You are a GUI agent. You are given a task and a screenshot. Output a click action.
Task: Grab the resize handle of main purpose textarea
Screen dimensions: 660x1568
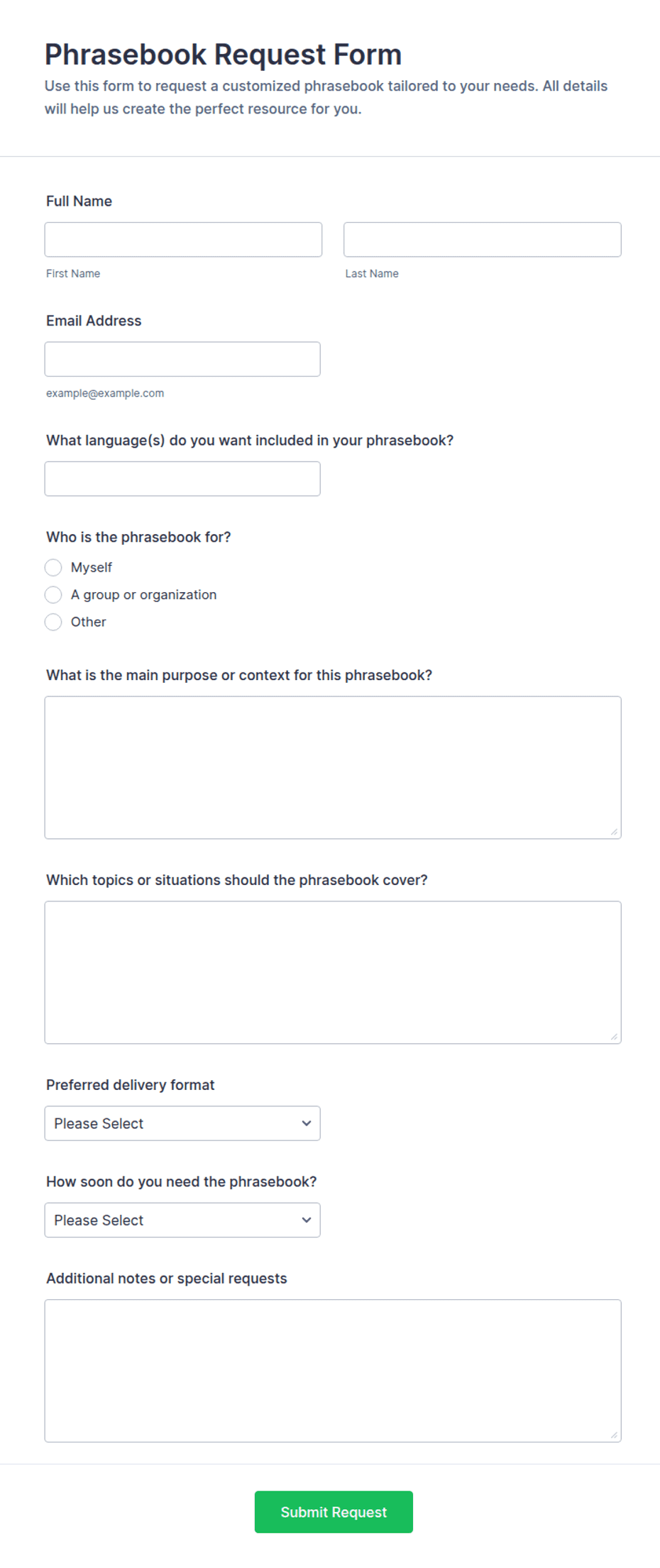click(615, 832)
